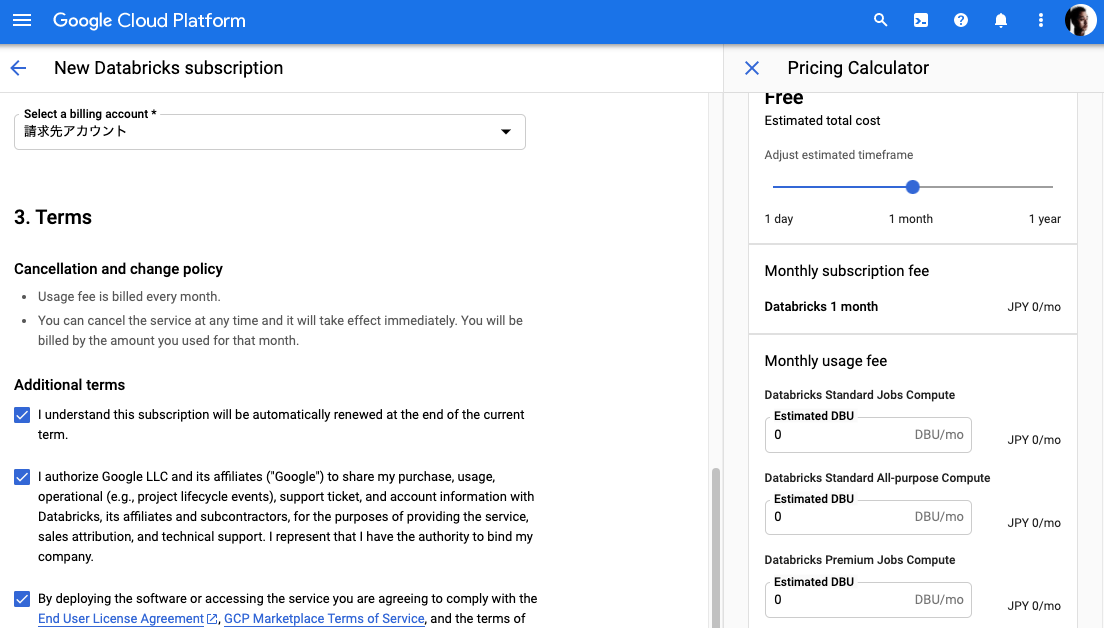The height and width of the screenshot is (628, 1104).
Task: Click the Google Cloud Platform logo text
Action: (x=149, y=20)
